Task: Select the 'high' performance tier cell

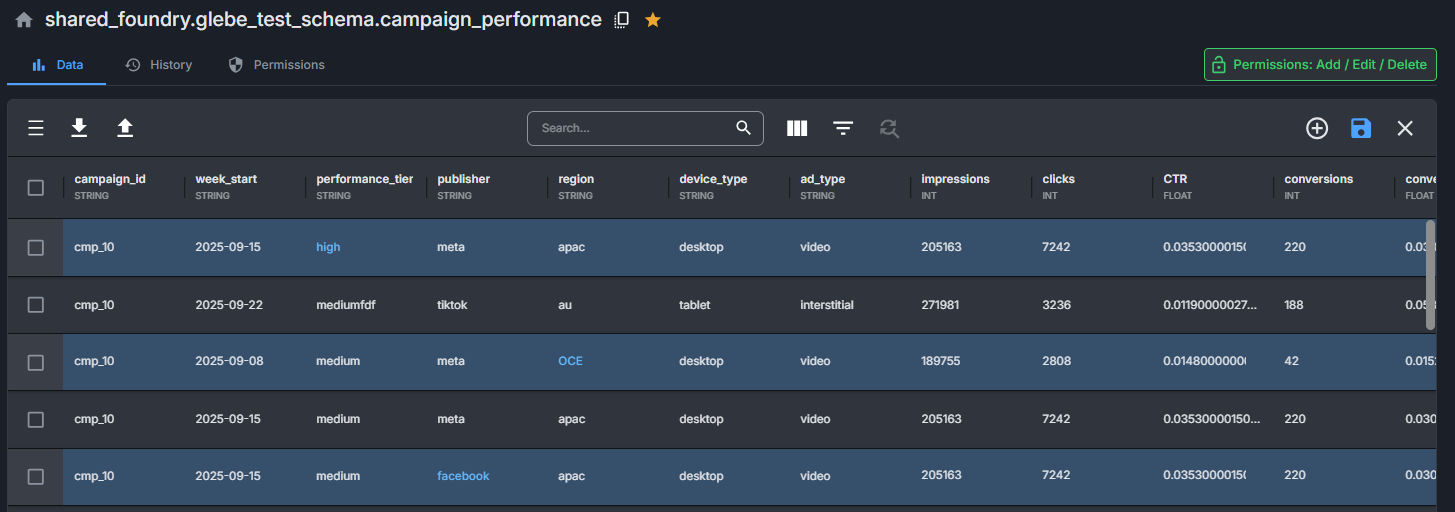Action: point(365,247)
